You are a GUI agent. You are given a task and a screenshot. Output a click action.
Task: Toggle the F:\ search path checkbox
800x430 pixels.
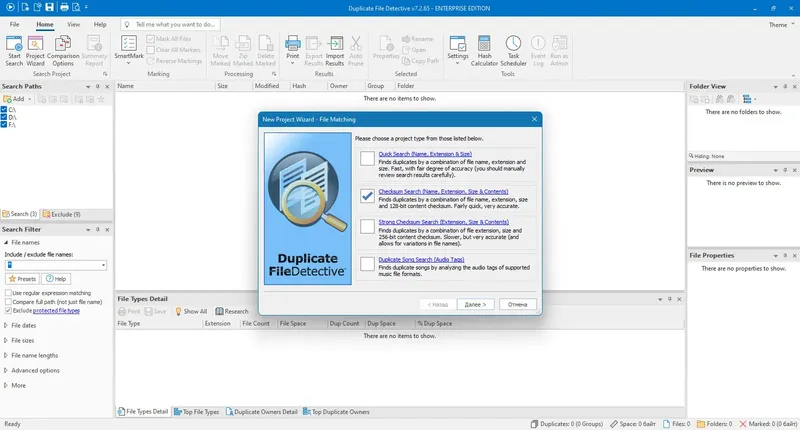[4, 124]
